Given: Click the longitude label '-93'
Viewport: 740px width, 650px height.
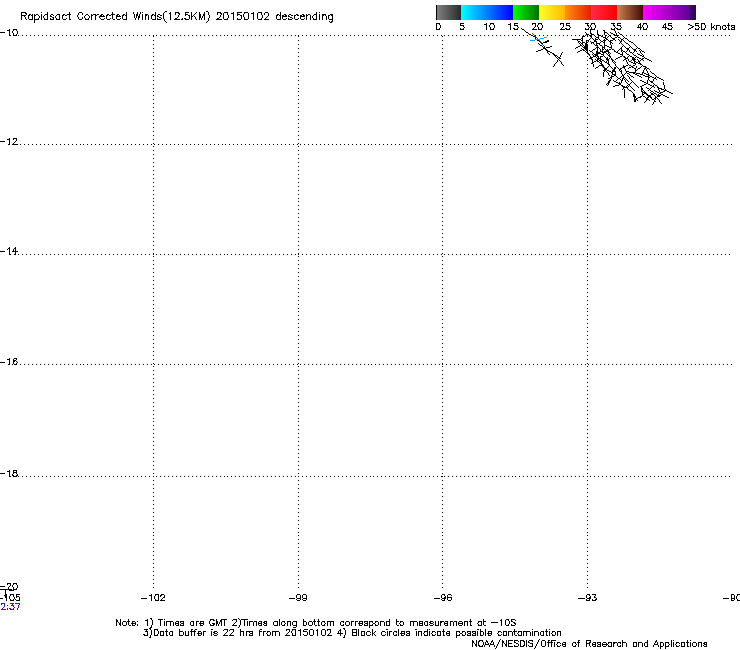Looking at the screenshot, I should point(588,598).
